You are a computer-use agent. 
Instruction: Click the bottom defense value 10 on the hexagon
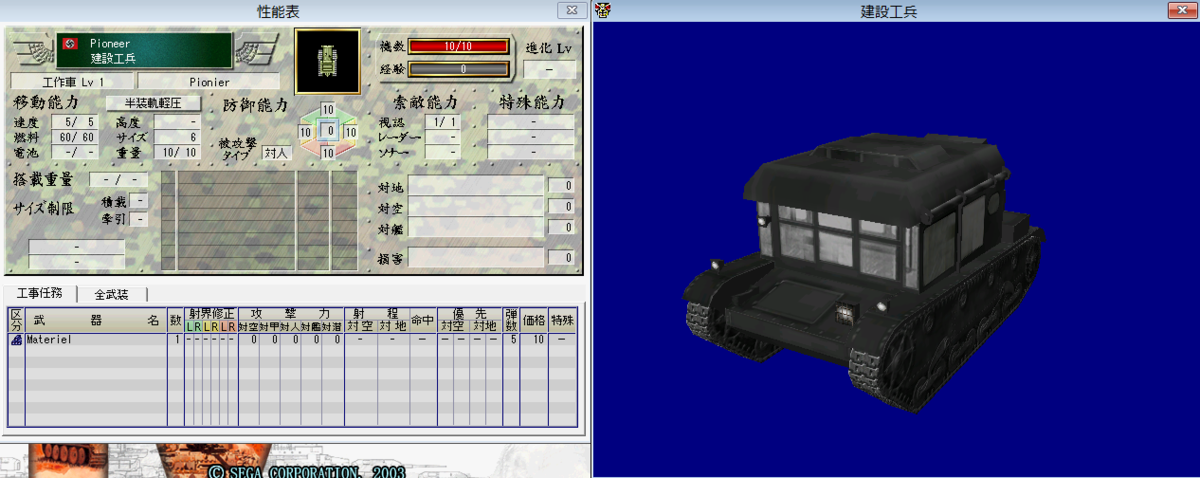pyautogui.click(x=327, y=154)
